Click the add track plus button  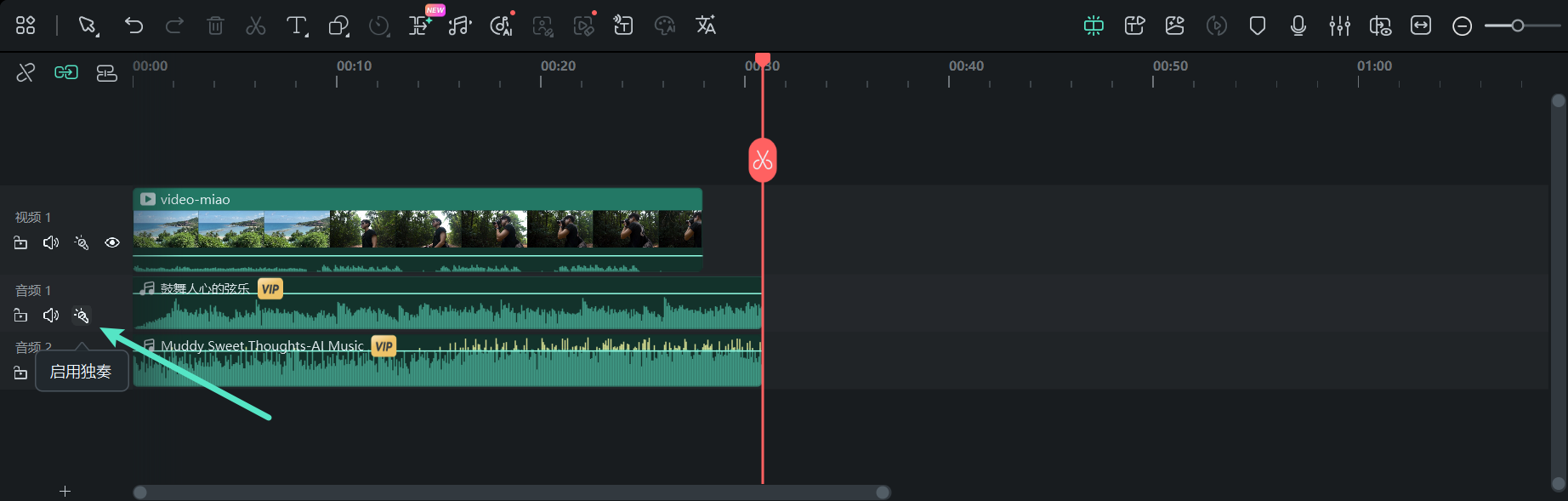coord(65,491)
